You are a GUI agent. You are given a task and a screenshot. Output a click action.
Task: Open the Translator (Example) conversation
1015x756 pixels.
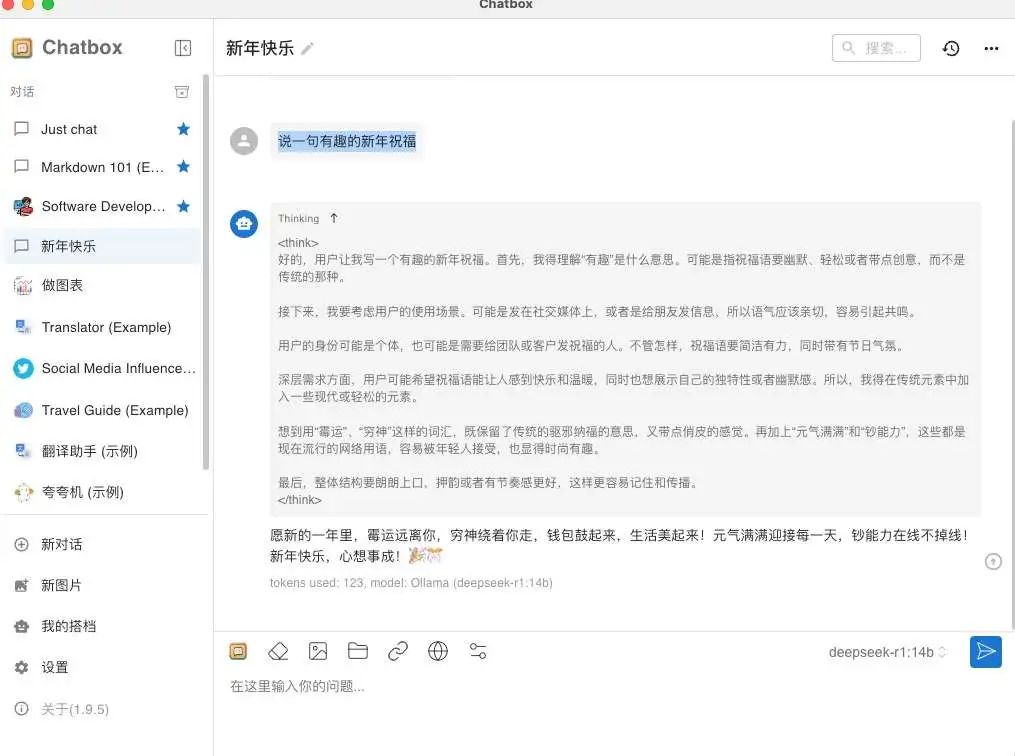(102, 327)
